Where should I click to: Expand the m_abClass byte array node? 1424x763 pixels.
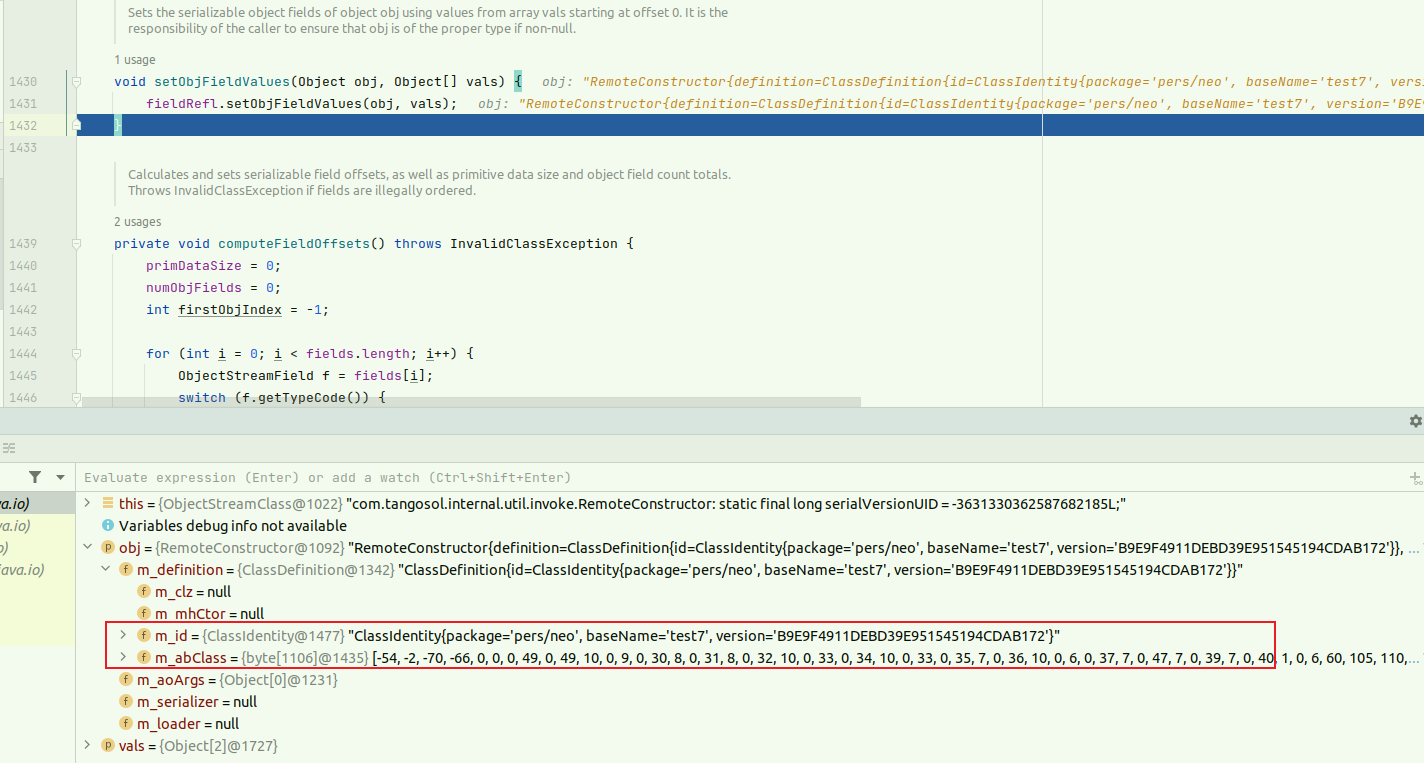pyautogui.click(x=123, y=657)
